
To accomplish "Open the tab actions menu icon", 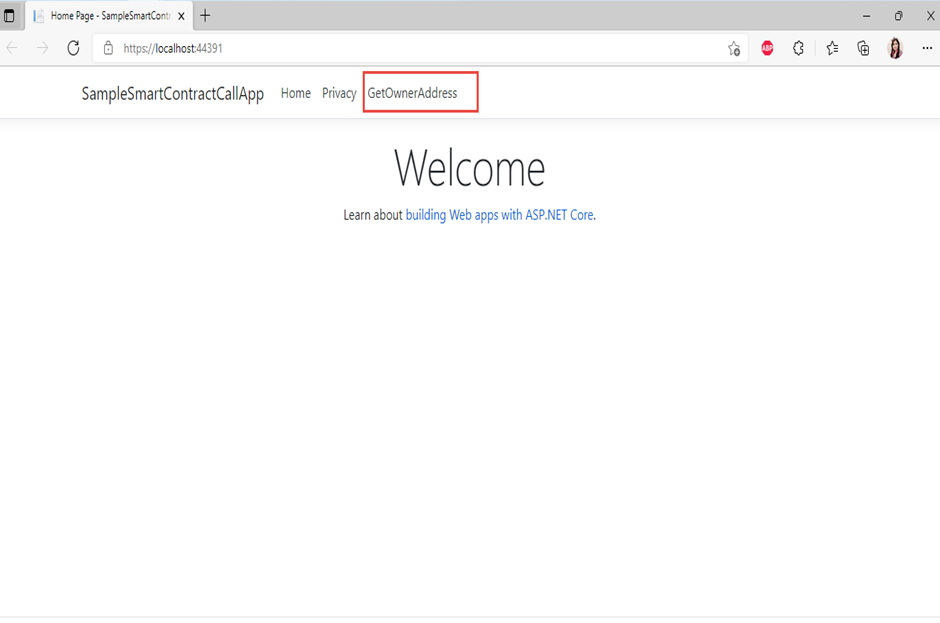I will tap(12, 15).
